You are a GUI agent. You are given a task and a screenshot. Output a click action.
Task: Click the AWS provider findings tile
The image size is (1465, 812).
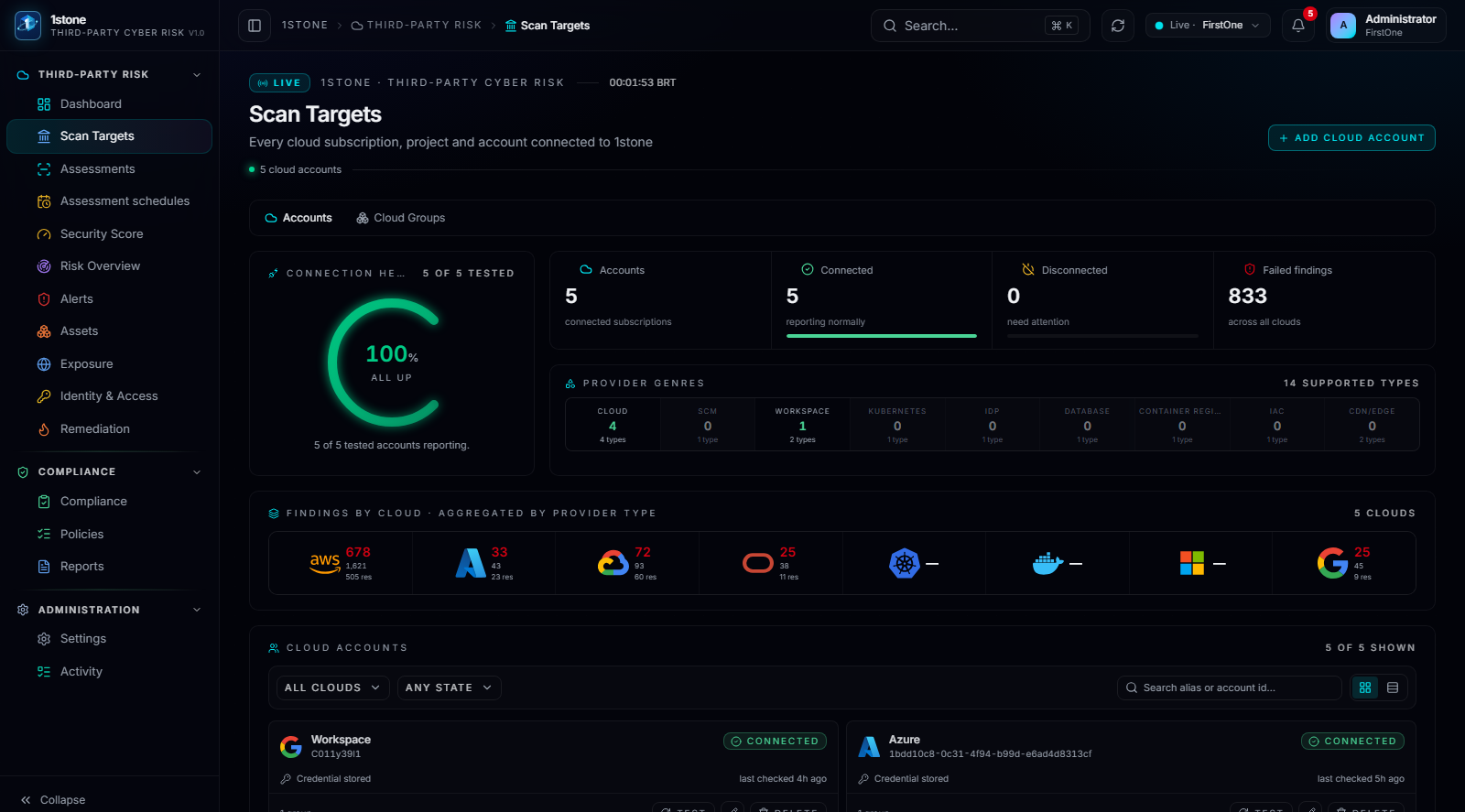tap(341, 564)
